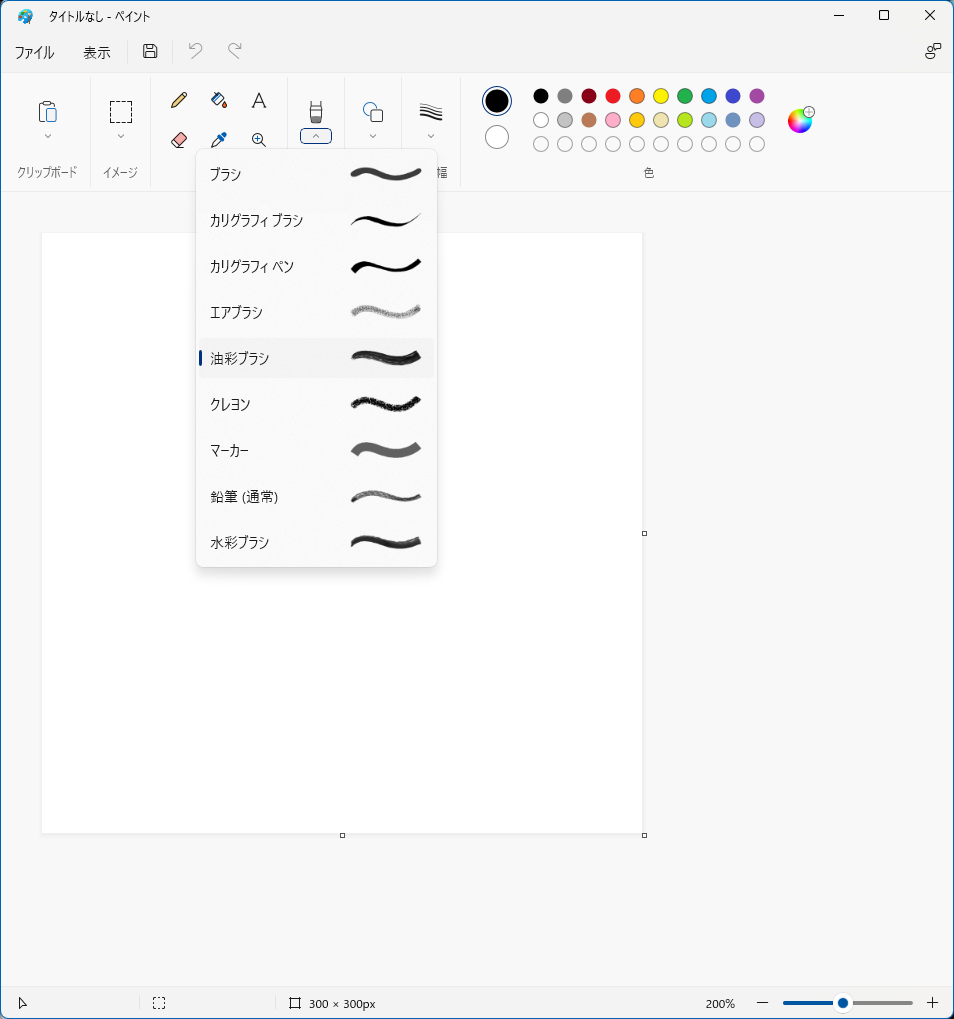Choose エアブラシ from the brush list

pos(316,312)
